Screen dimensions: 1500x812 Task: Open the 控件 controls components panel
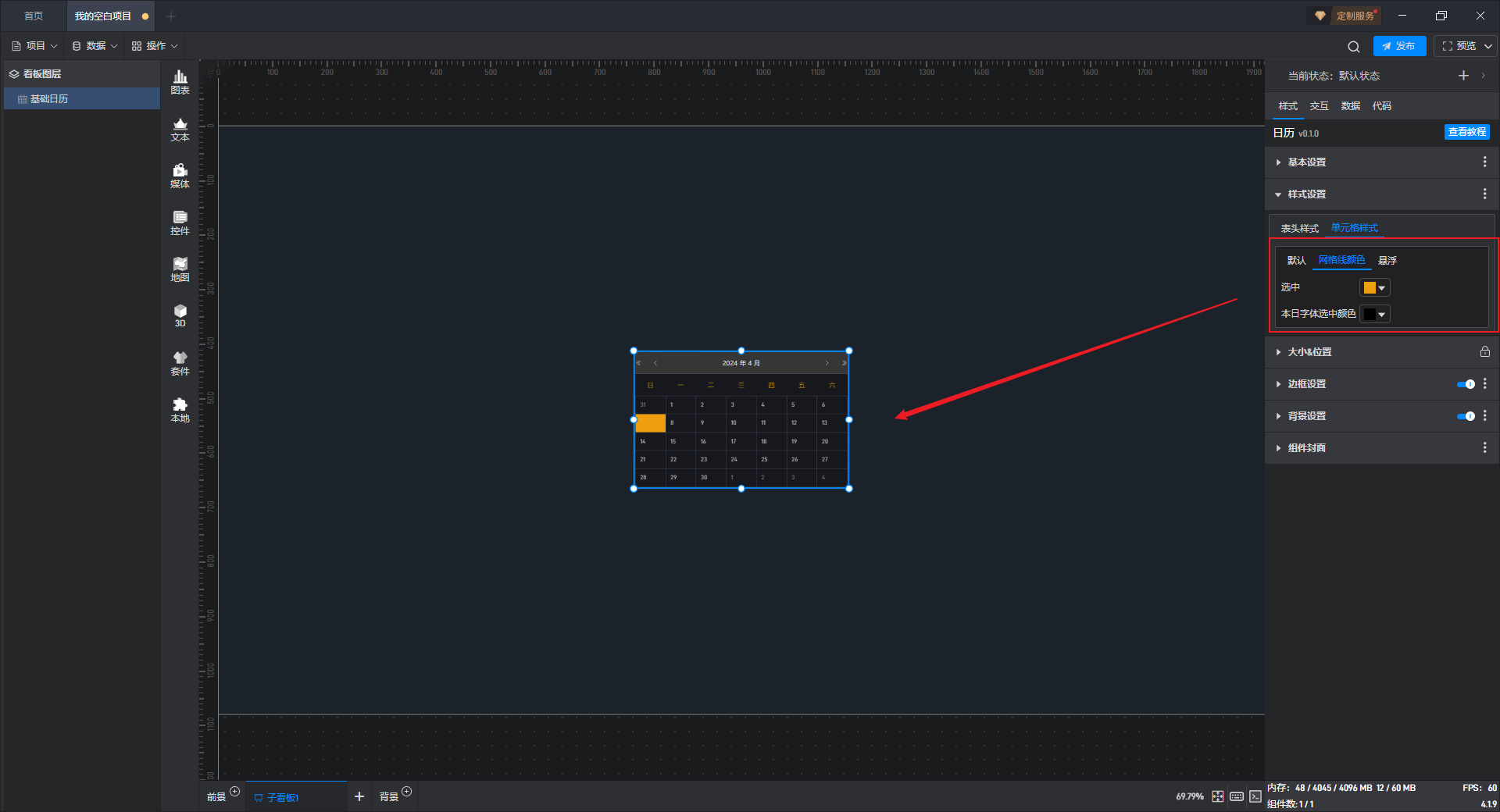tap(180, 223)
